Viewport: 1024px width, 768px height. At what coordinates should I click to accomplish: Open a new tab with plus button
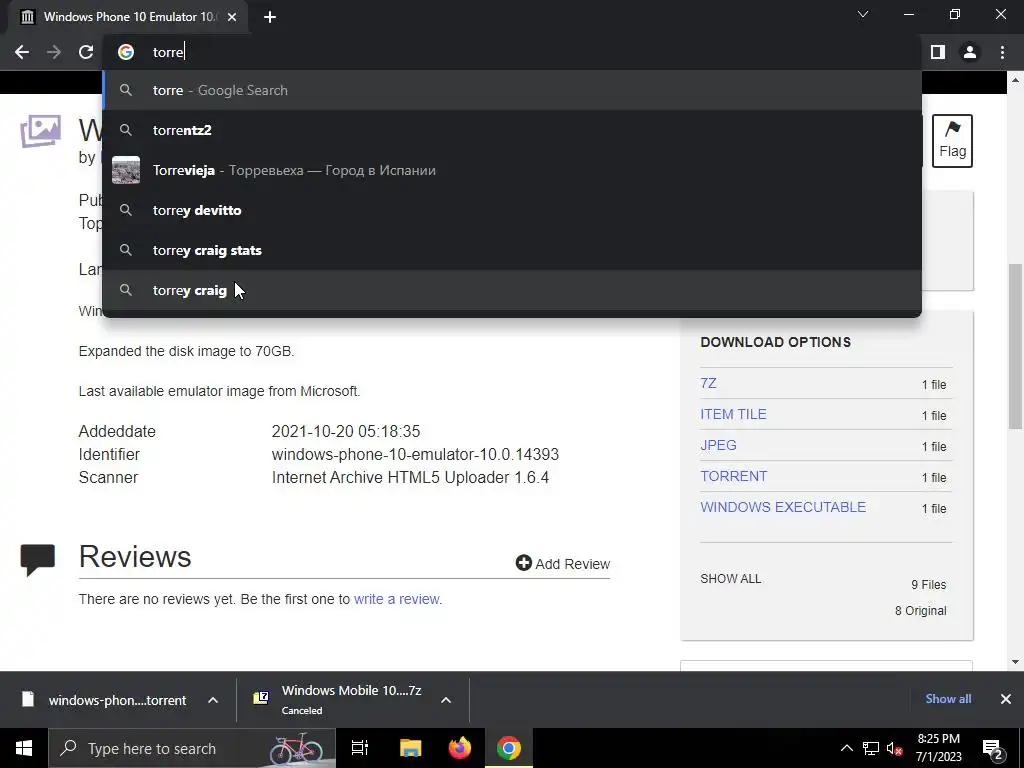click(x=270, y=17)
